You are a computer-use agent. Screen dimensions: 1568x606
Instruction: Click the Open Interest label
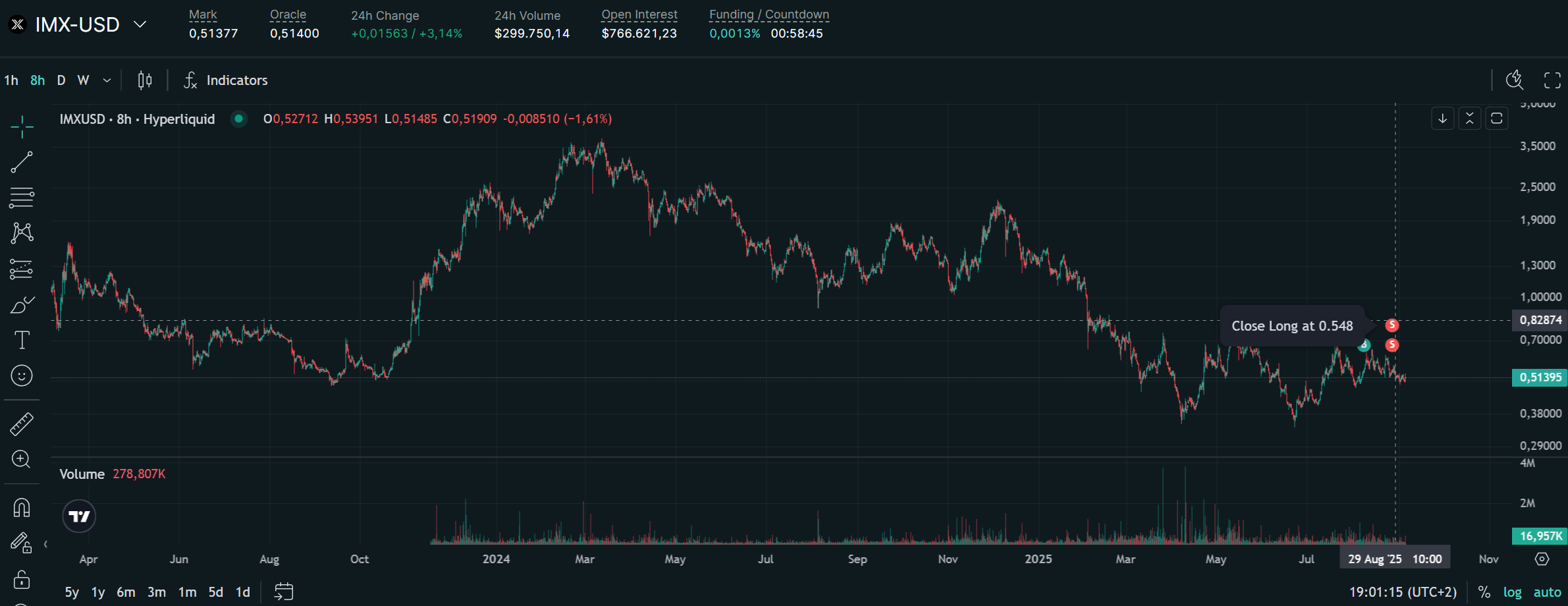(639, 14)
